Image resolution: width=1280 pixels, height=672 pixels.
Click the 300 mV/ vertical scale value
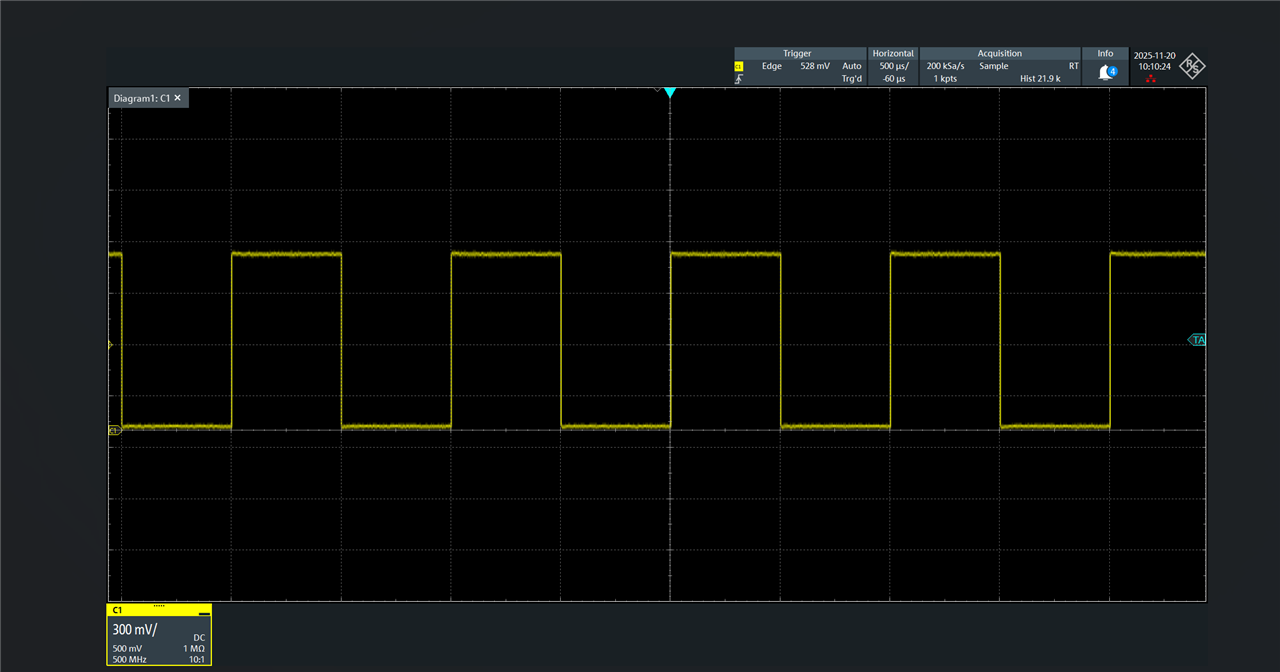point(135,630)
